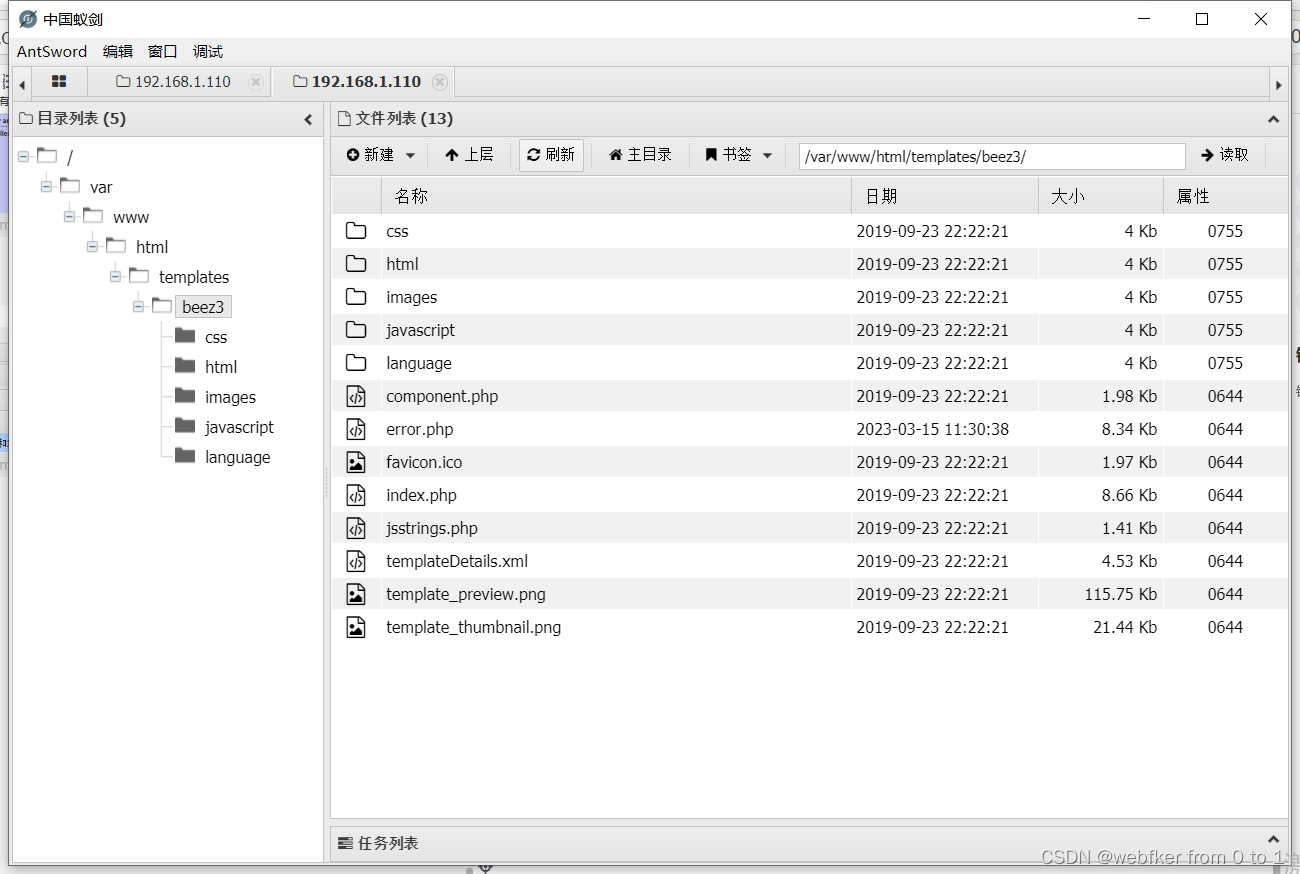Click images folder icon in file list
This screenshot has height=874, width=1300.
coord(356,297)
